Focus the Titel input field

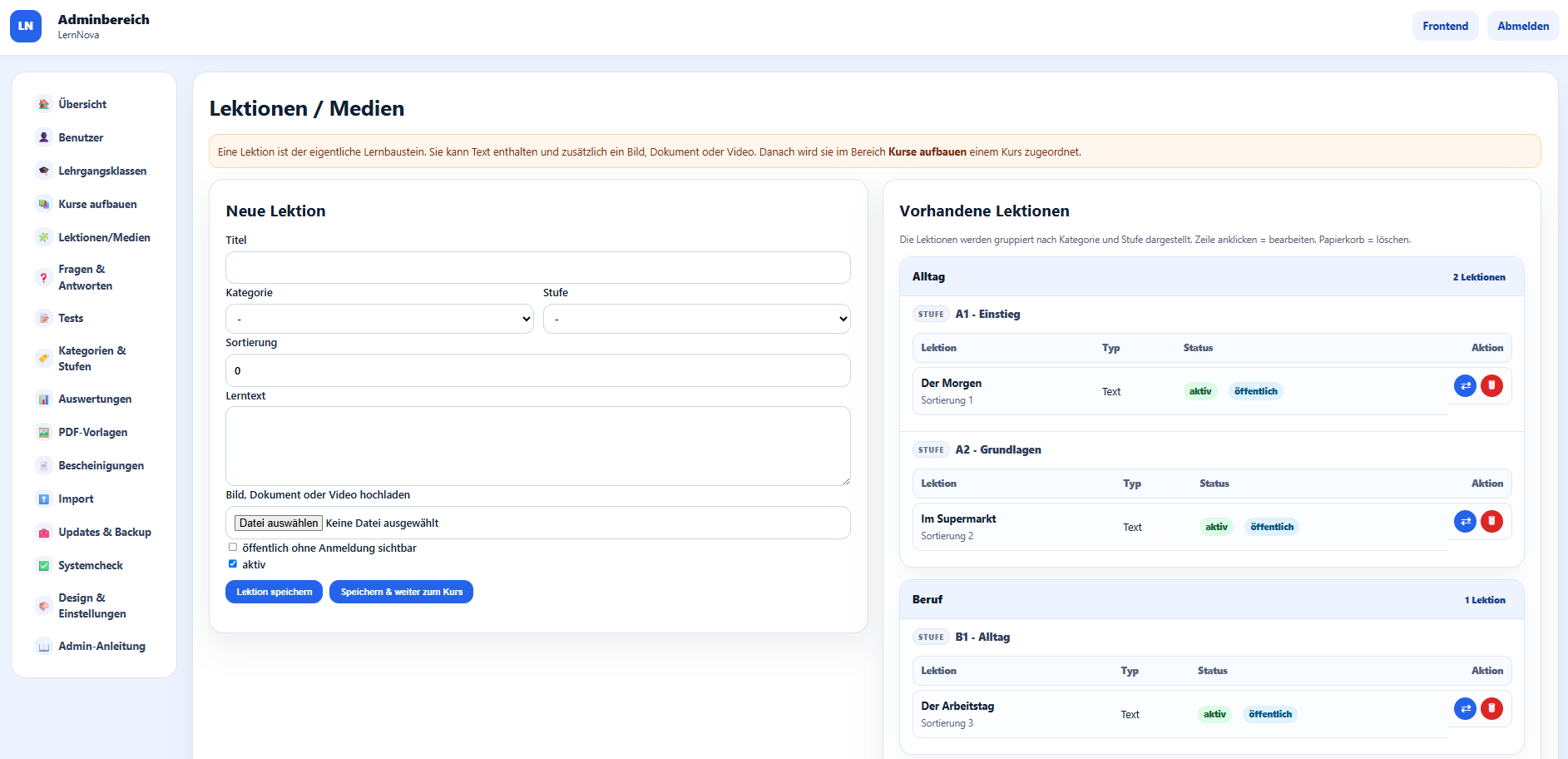pyautogui.click(x=537, y=268)
